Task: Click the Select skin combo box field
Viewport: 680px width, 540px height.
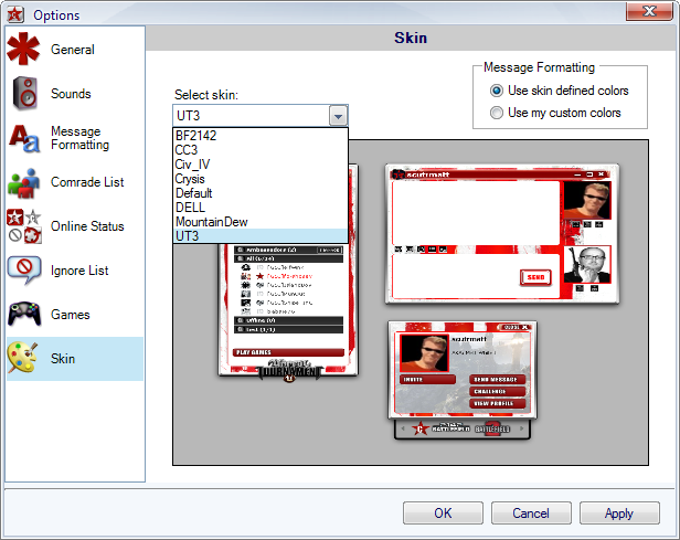Action: coord(260,116)
